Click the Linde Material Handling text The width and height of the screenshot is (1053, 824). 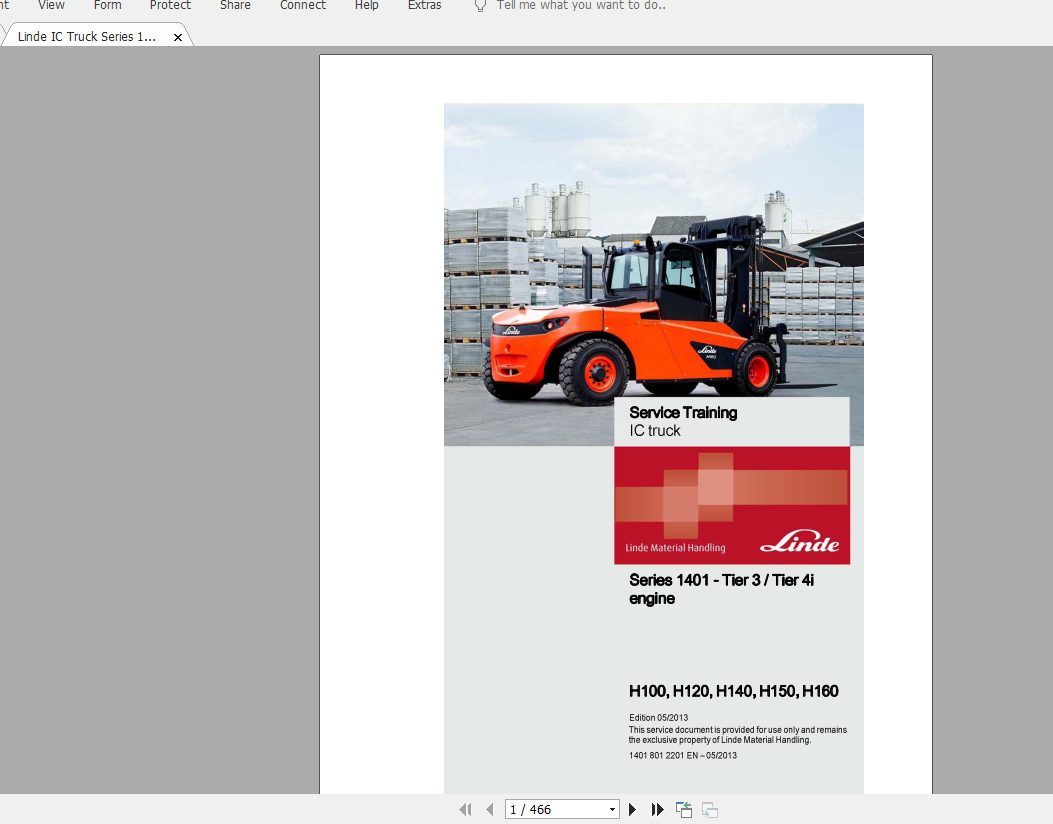click(675, 547)
